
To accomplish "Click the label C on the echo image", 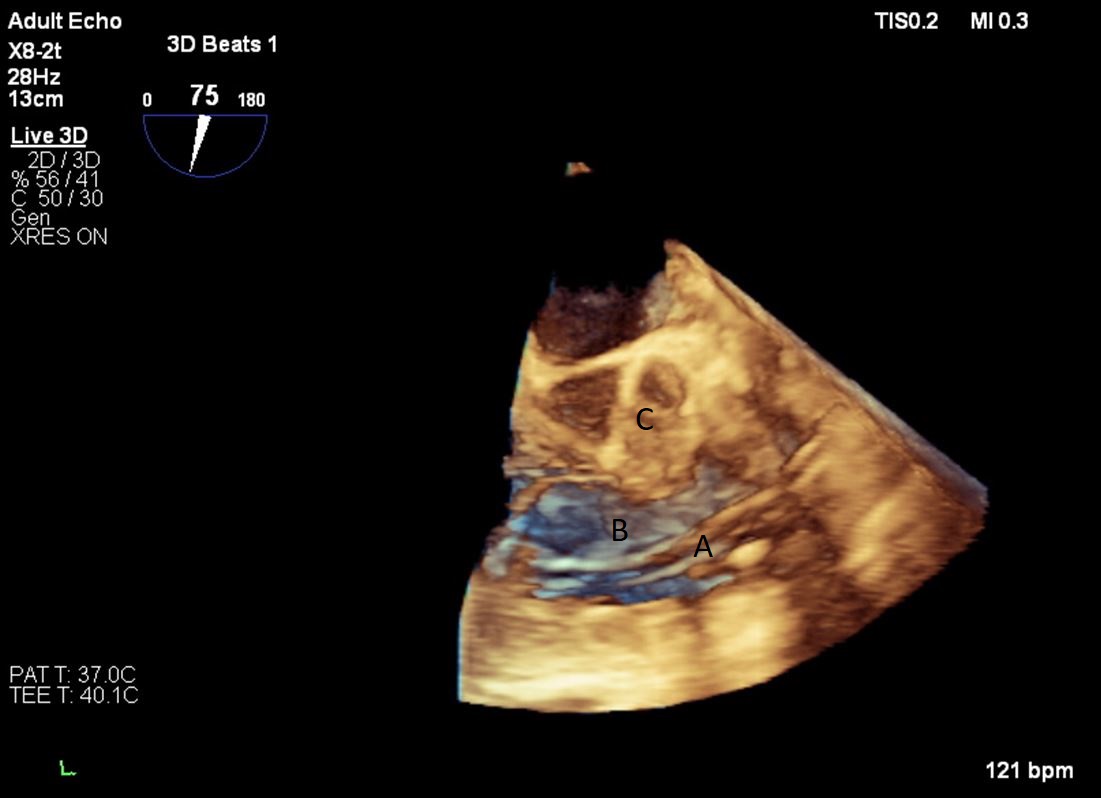I will [x=645, y=420].
